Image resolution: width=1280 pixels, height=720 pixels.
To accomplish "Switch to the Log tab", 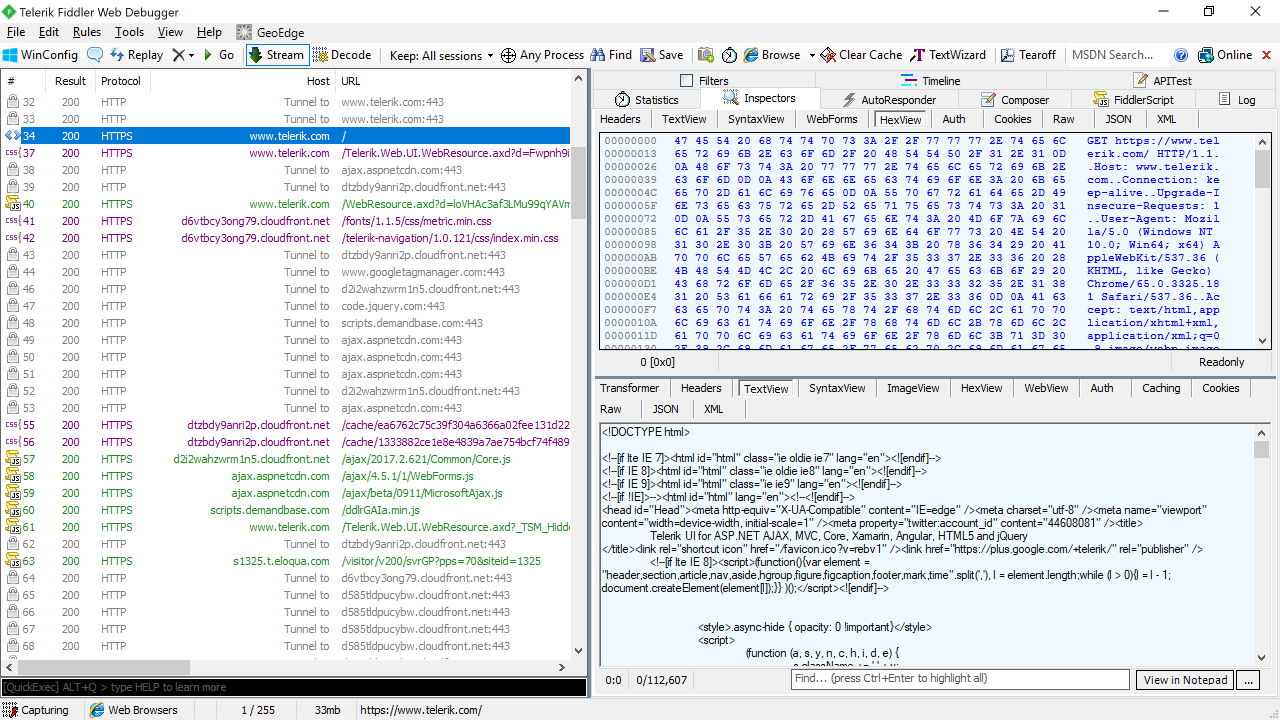I will [1236, 100].
